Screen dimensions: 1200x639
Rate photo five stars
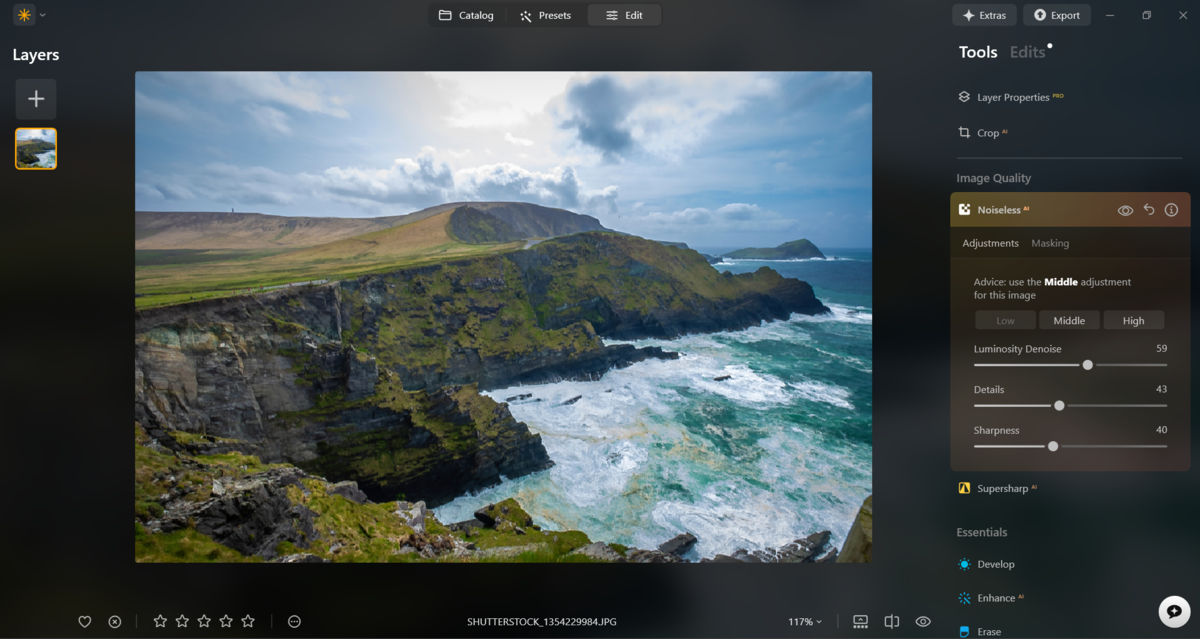pos(248,621)
